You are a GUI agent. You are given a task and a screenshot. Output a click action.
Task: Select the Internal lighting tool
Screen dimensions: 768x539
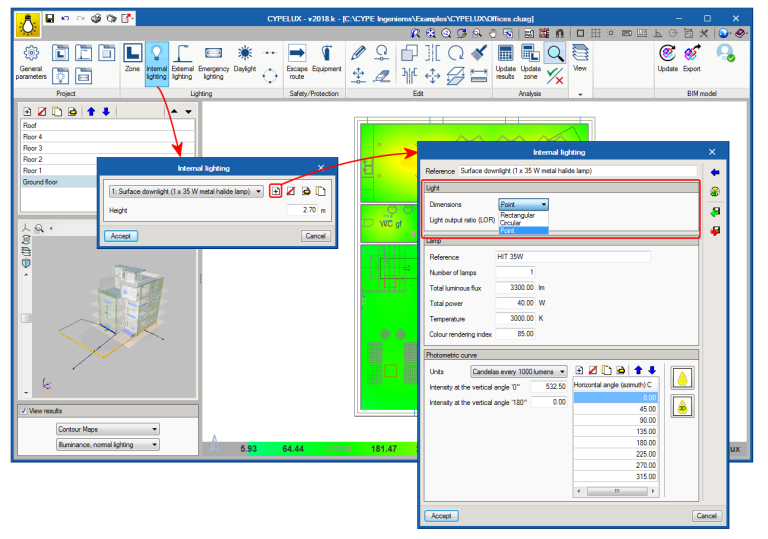(157, 60)
